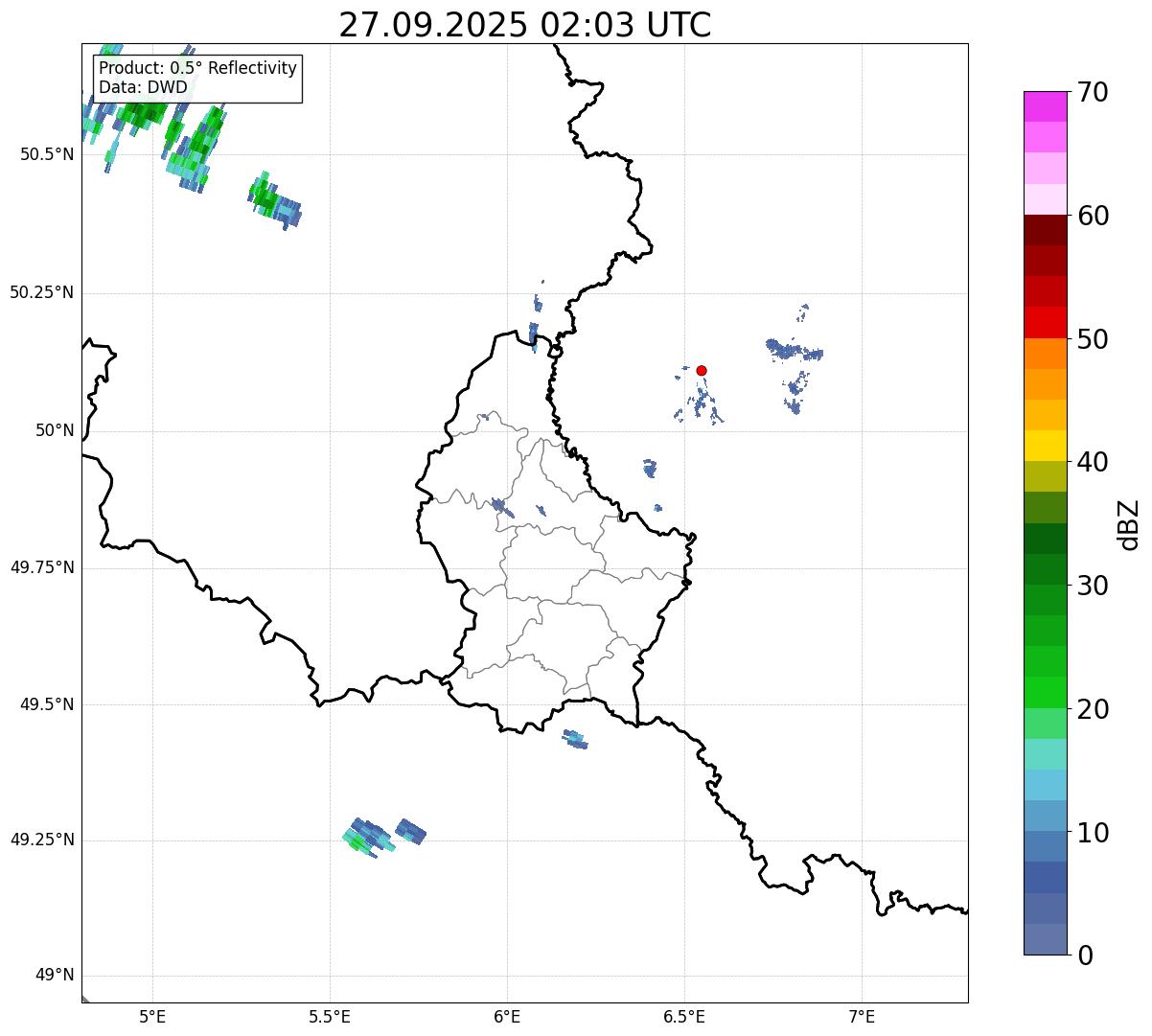Click the green echo near 50.4°N 5.35°E
The image size is (1152, 1036).
point(274,201)
